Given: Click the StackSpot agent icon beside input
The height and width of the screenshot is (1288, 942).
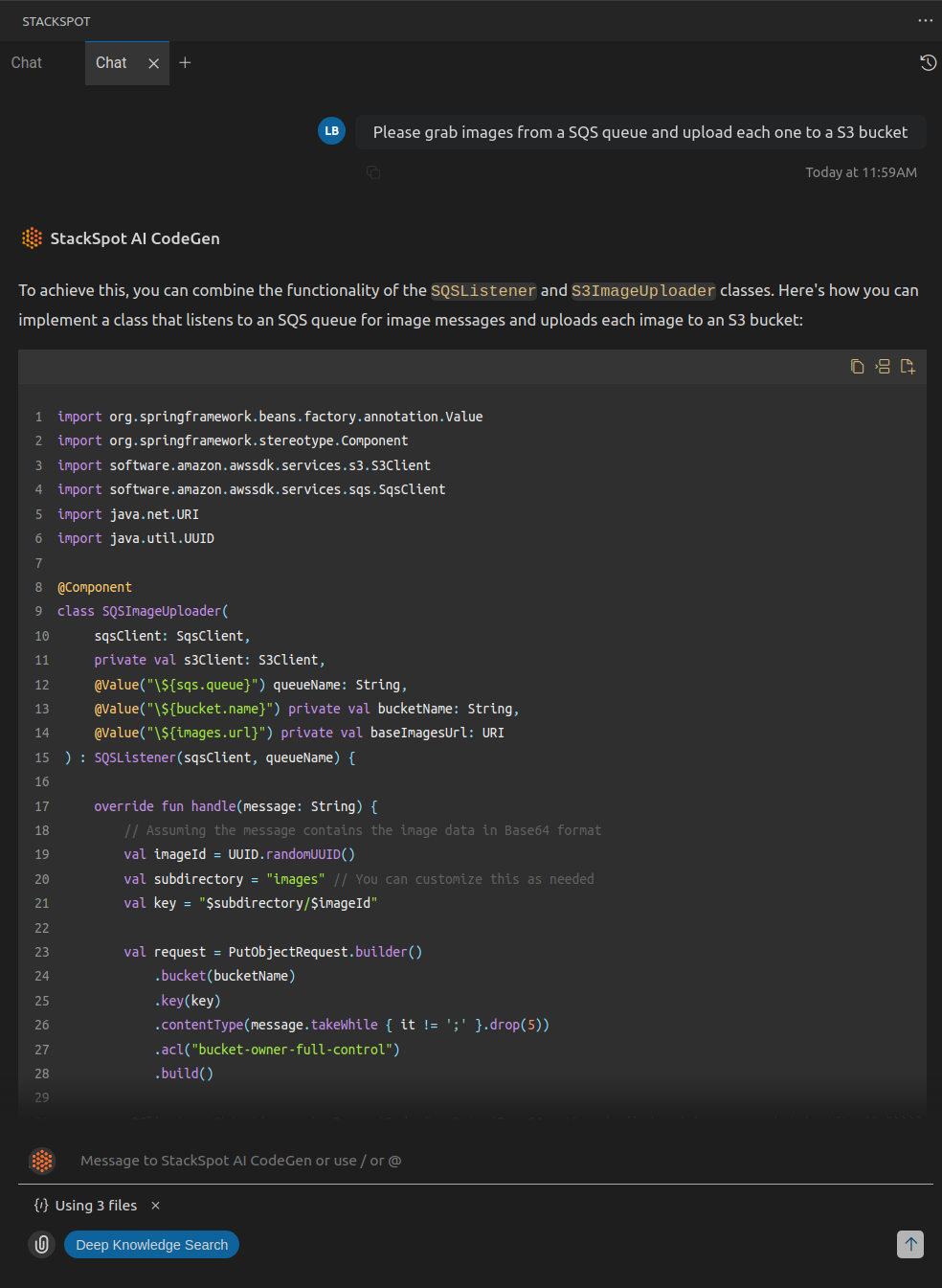Looking at the screenshot, I should pyautogui.click(x=42, y=1161).
